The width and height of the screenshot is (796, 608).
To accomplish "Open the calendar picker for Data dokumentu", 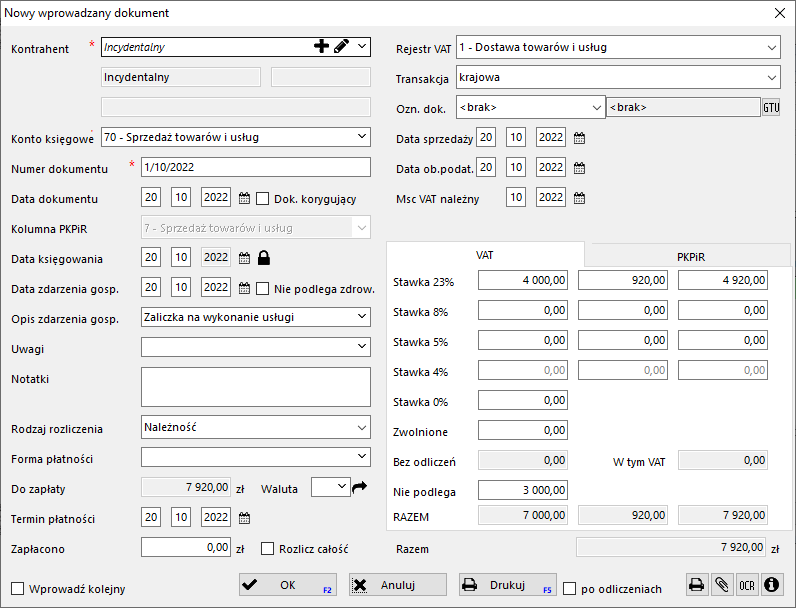I will click(244, 198).
